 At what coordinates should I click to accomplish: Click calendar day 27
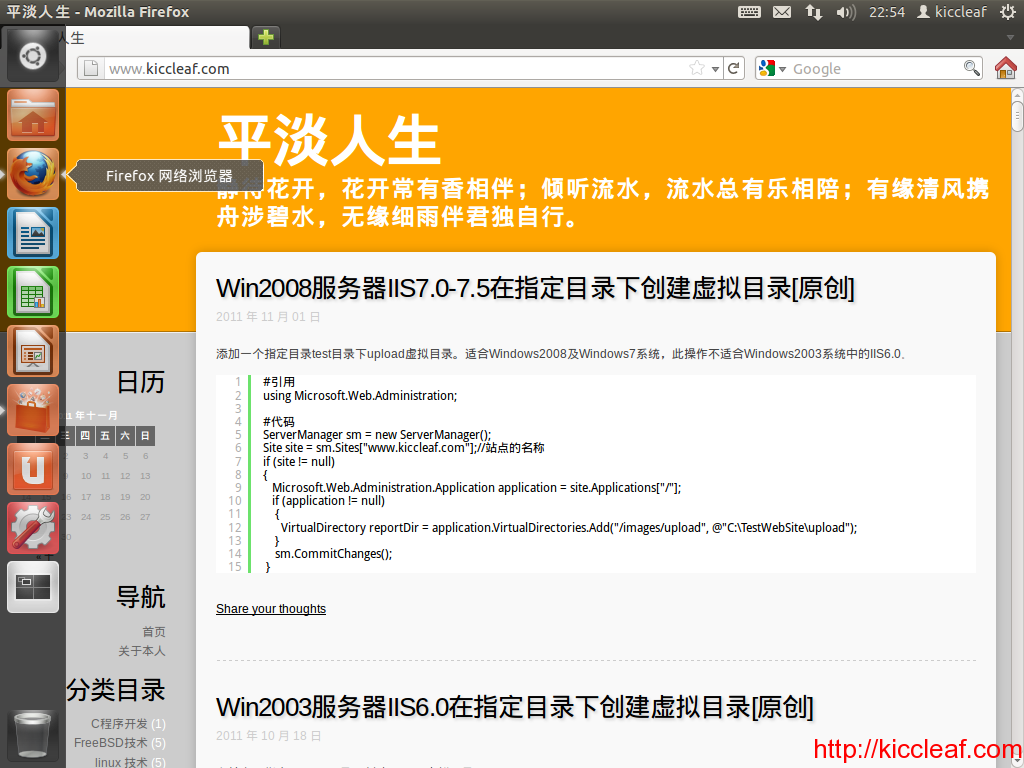click(145, 517)
